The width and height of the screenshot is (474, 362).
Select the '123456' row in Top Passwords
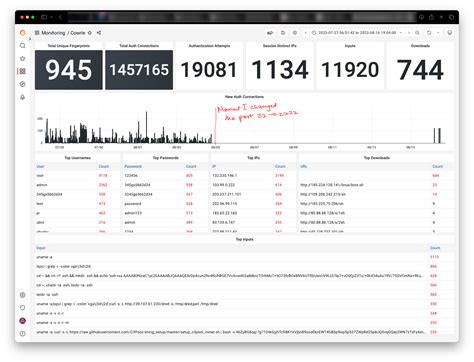pos(166,175)
